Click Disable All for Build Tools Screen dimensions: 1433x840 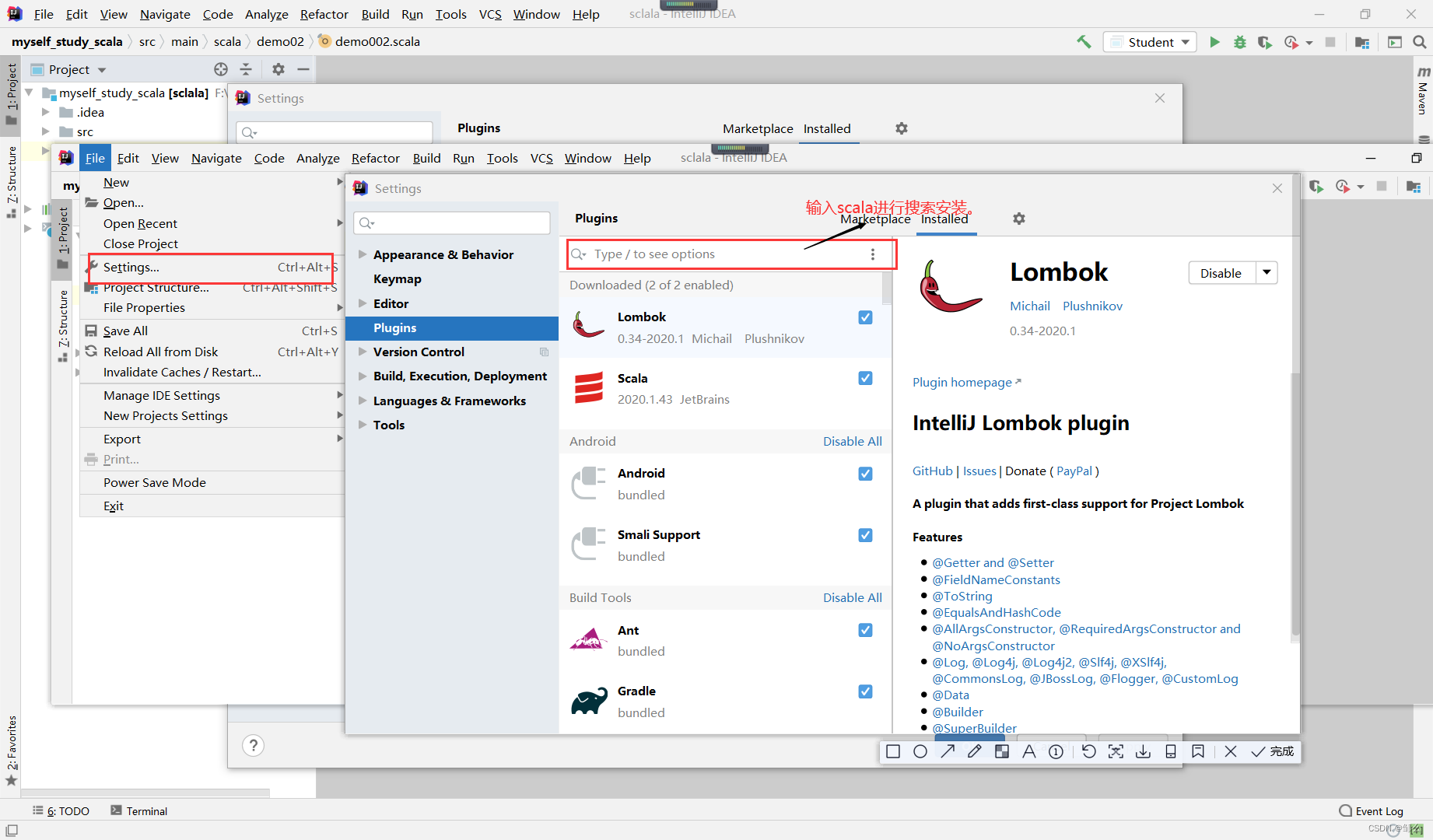[853, 597]
